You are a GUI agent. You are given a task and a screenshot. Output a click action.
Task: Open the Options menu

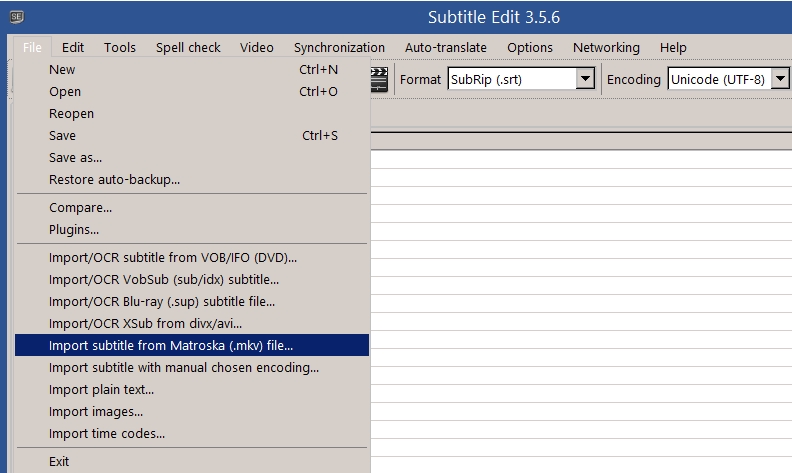tap(530, 47)
